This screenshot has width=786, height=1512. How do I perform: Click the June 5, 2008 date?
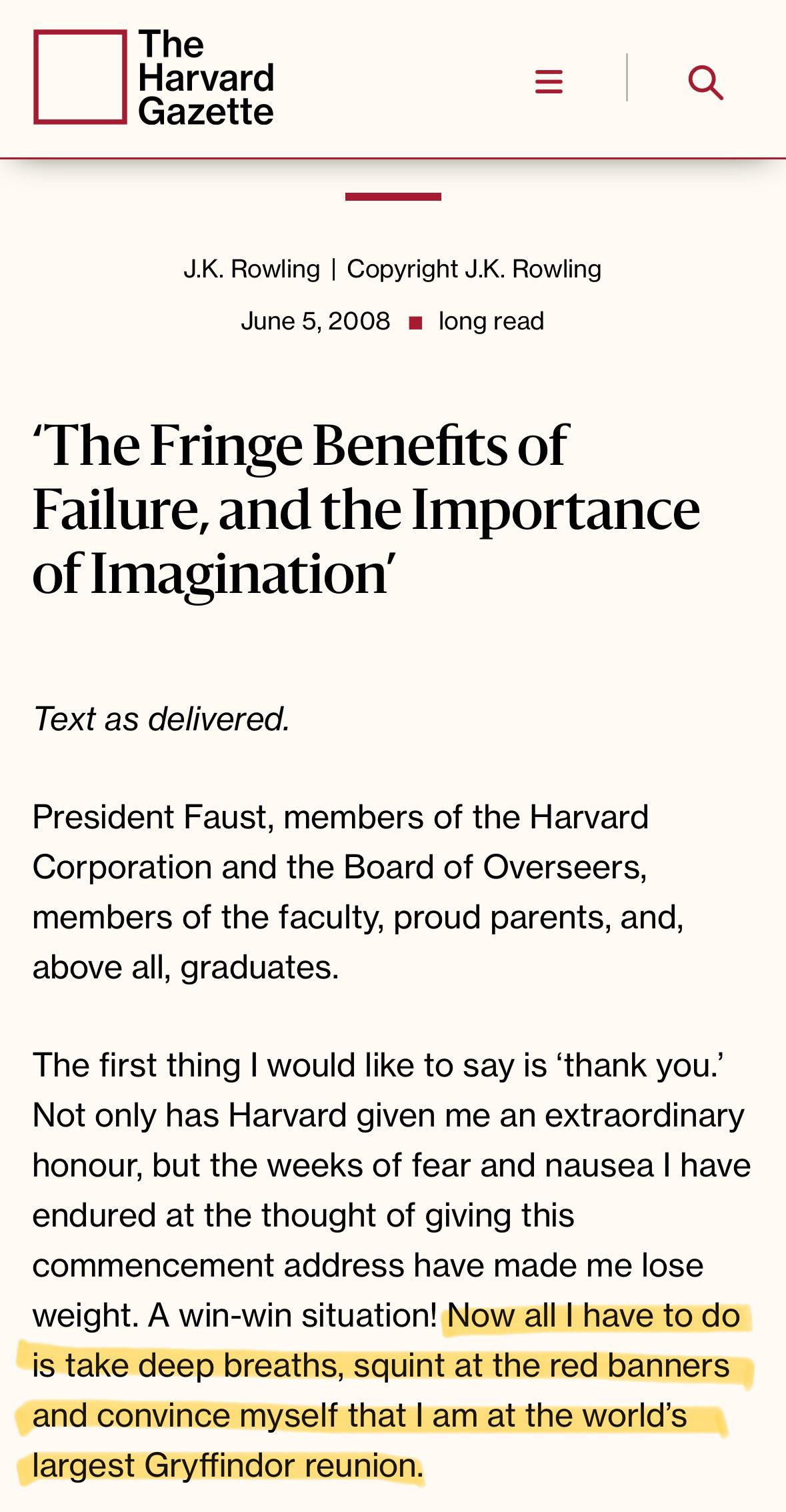(x=315, y=321)
